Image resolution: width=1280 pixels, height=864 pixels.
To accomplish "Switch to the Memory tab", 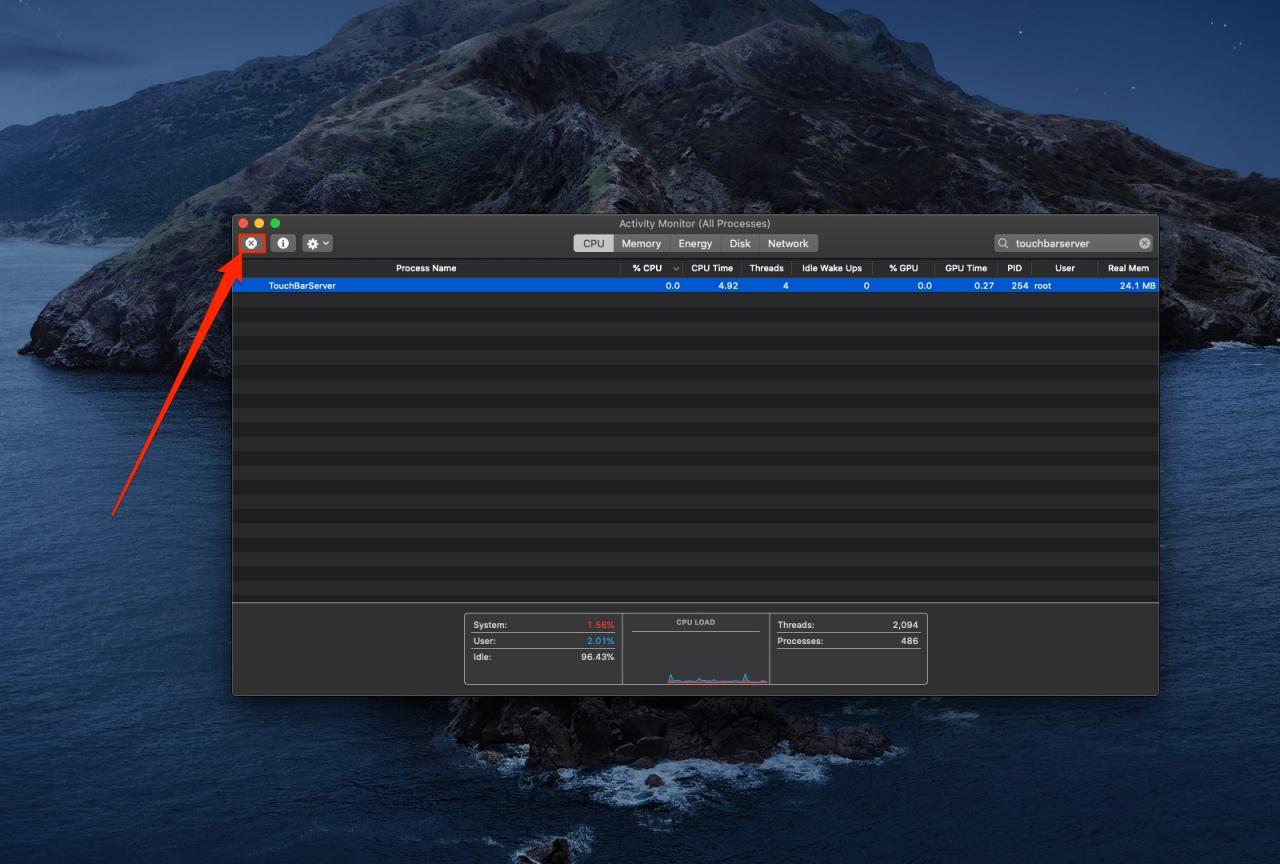I will point(641,243).
